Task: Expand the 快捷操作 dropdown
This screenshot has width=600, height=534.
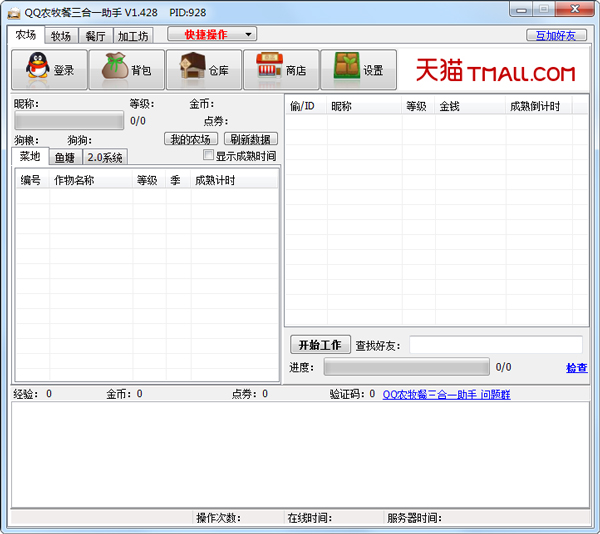Action: click(x=212, y=34)
